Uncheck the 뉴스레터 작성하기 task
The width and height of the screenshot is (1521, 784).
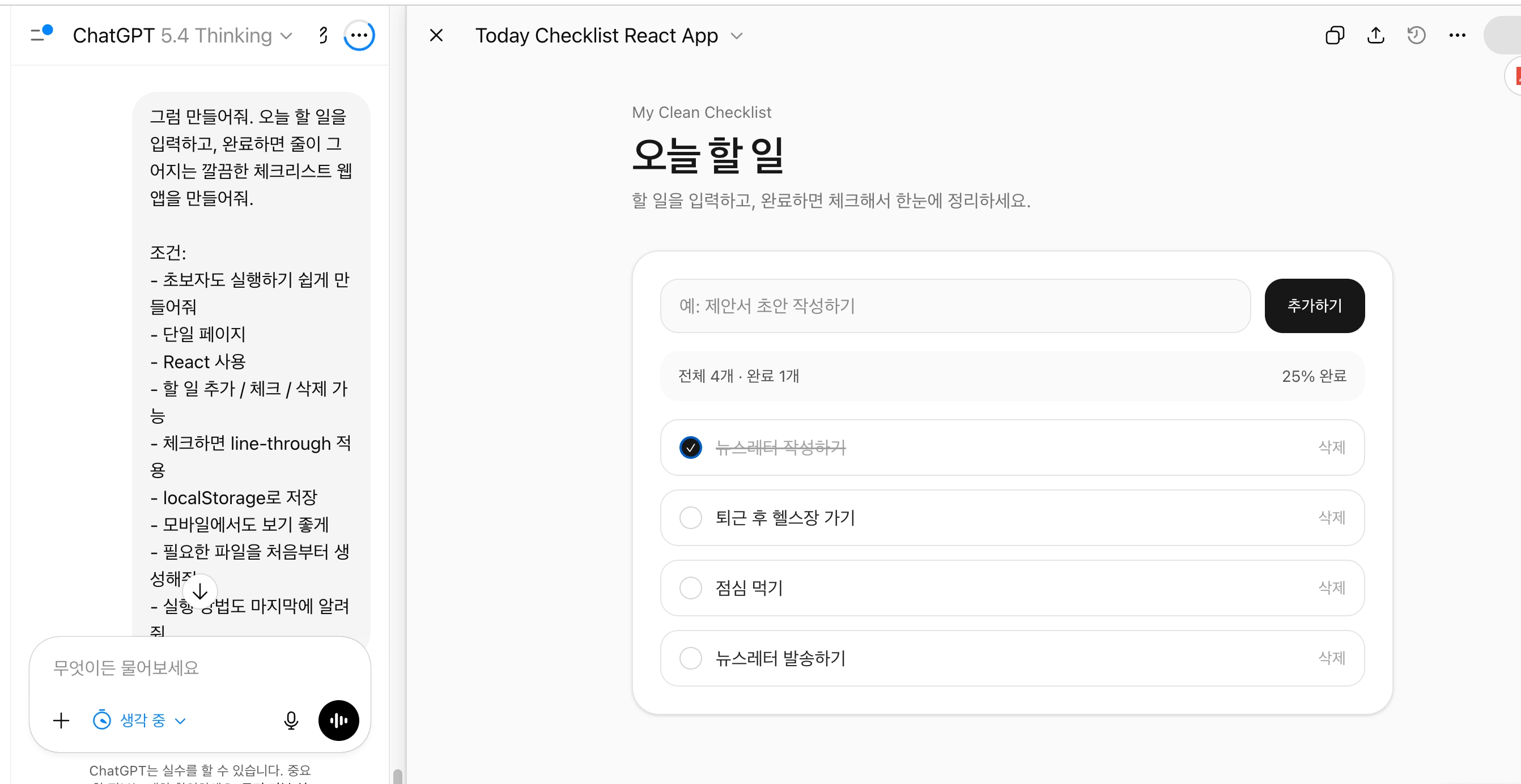(x=690, y=448)
